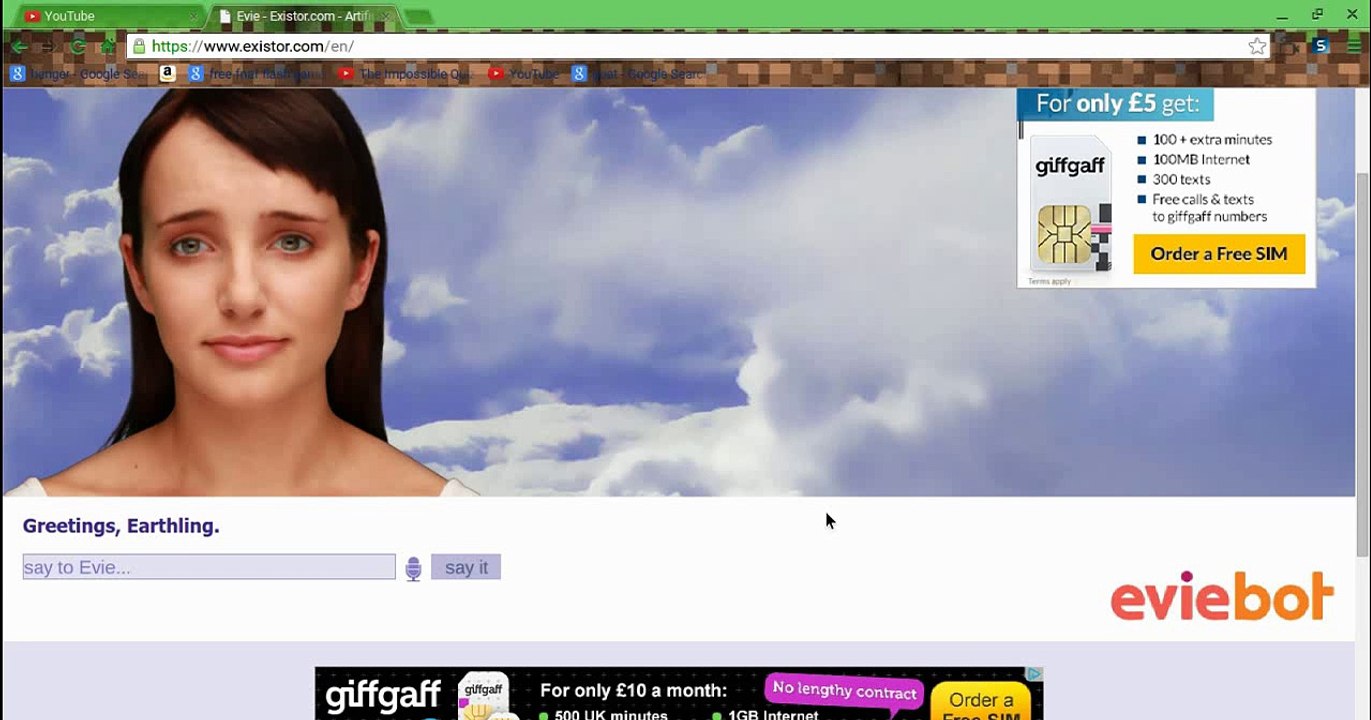Click 'For only £10 a month:' banner text

tap(633, 690)
